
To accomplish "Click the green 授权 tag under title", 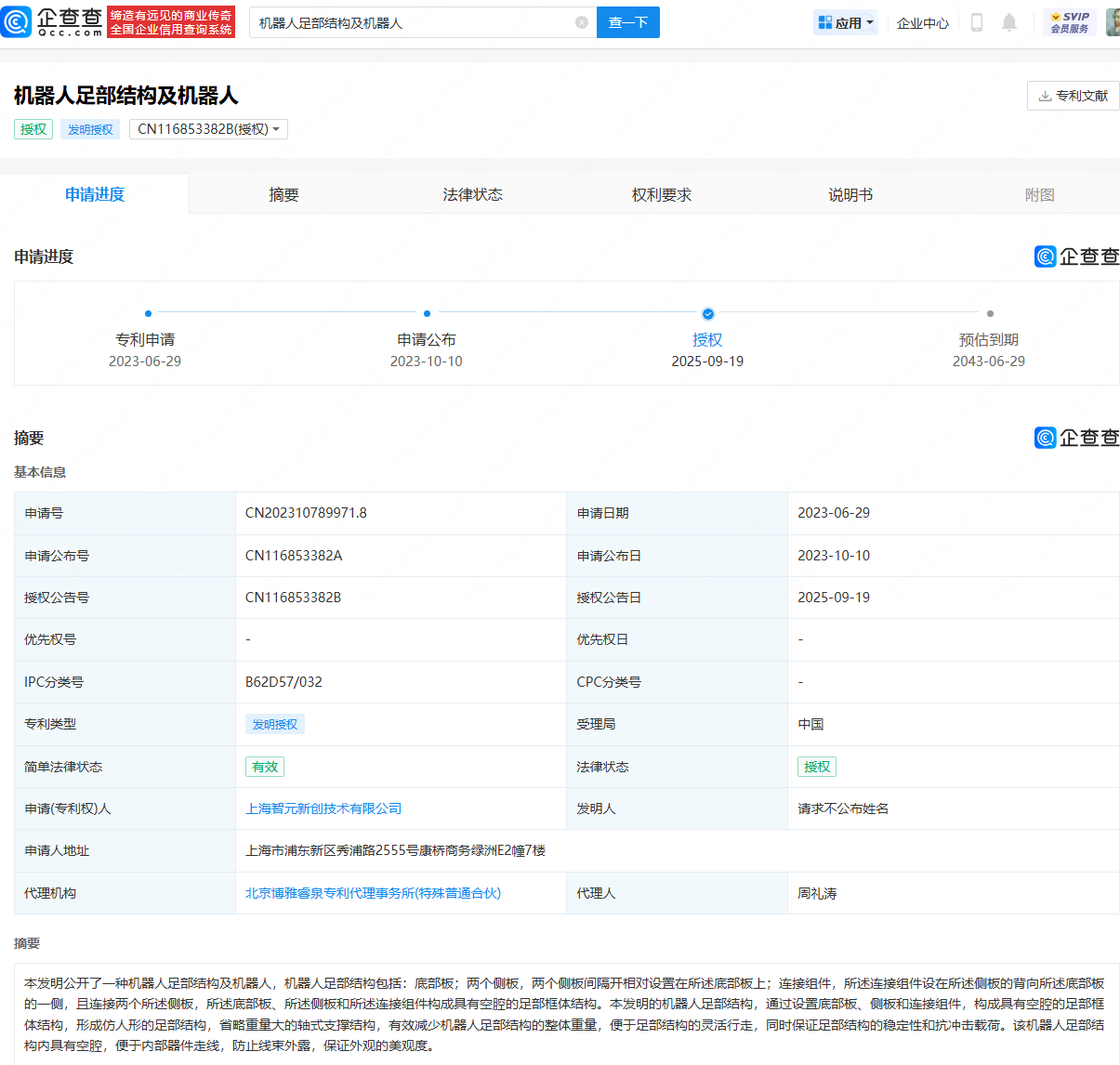I will pyautogui.click(x=33, y=129).
